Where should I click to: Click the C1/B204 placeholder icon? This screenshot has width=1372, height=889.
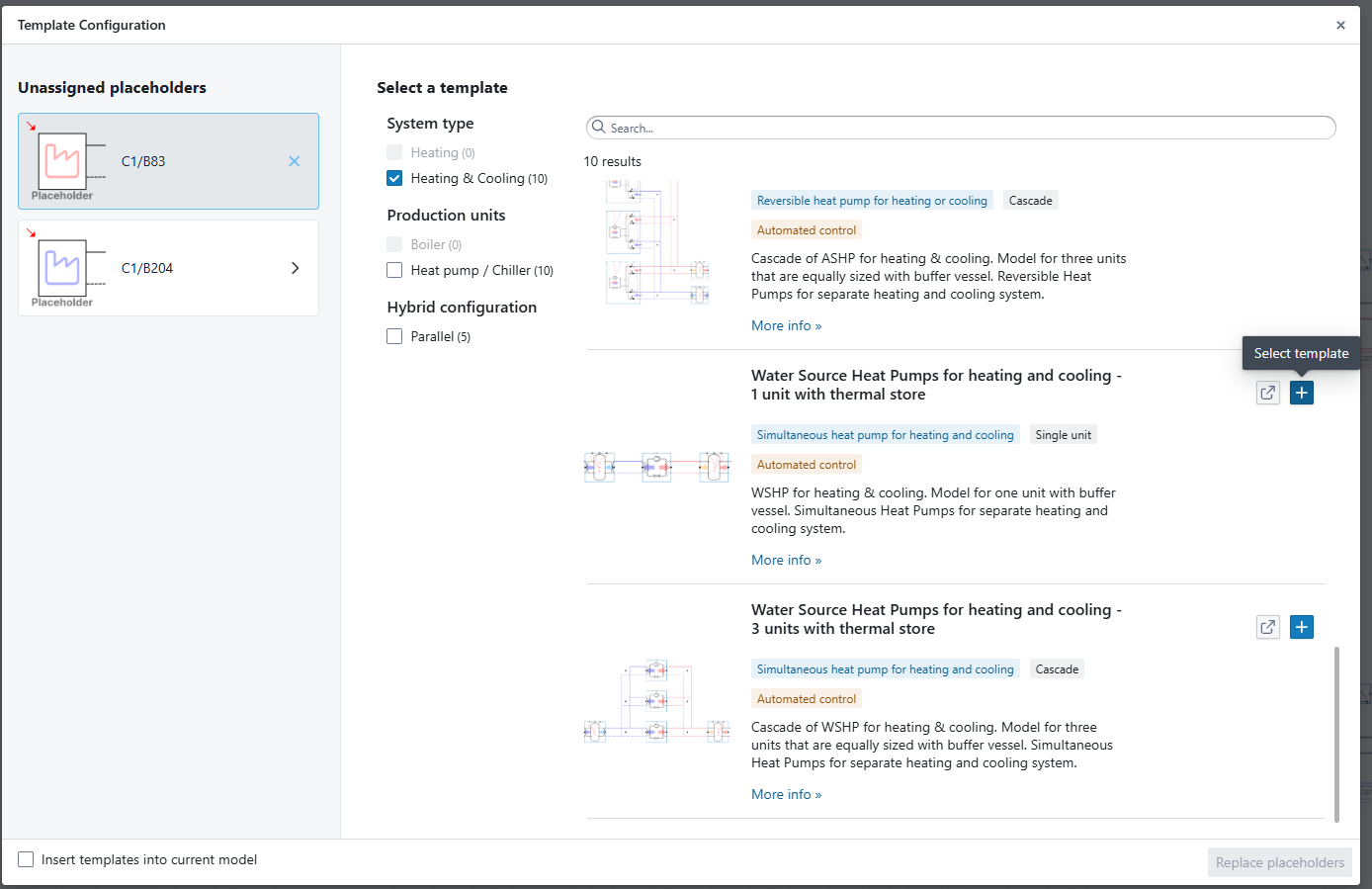tap(63, 268)
